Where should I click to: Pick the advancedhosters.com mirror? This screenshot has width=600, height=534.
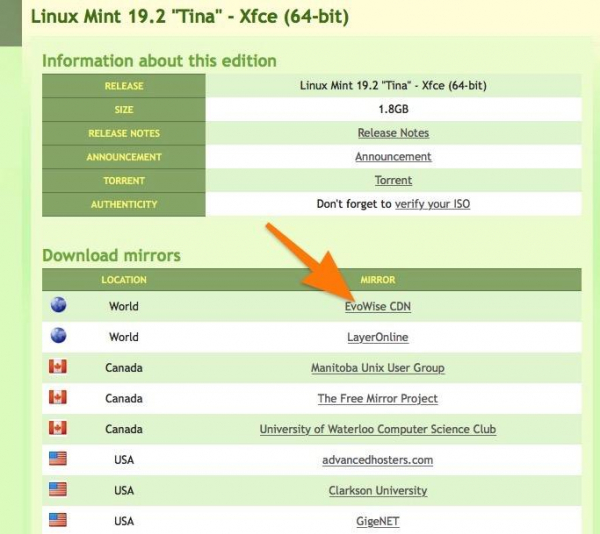[378, 460]
